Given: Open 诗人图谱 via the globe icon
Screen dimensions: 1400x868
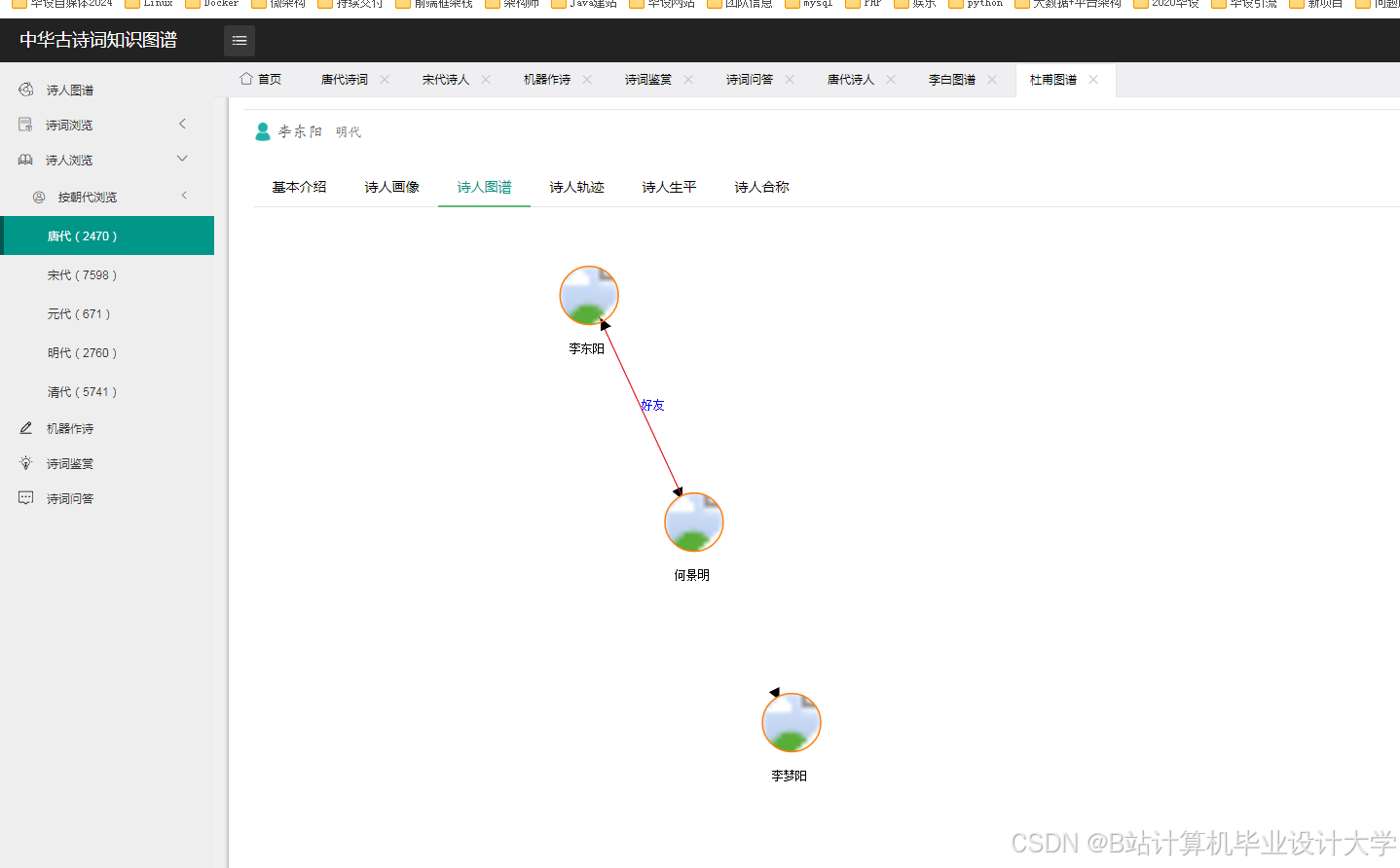Looking at the screenshot, I should point(25,89).
